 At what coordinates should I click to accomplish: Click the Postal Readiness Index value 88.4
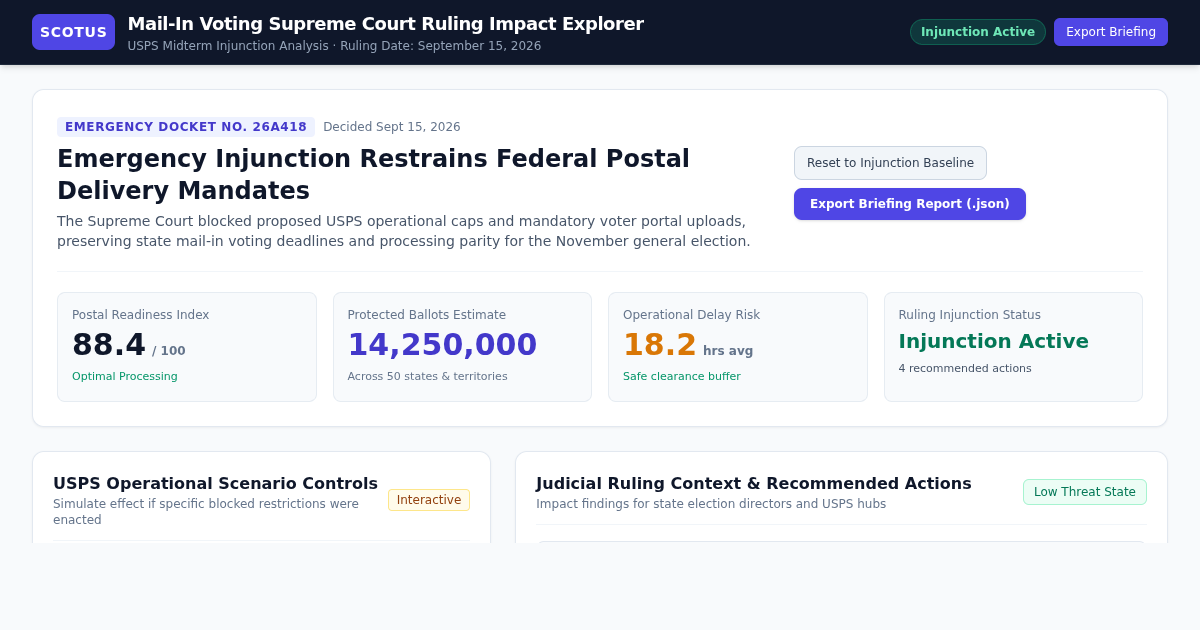click(x=109, y=345)
